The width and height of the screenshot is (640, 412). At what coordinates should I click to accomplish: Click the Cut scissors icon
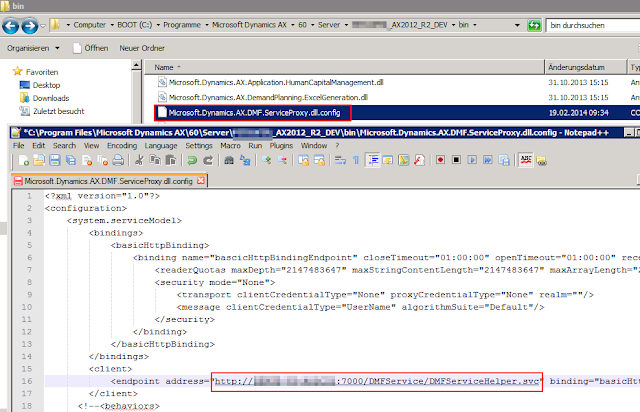pyautogui.click(x=139, y=160)
